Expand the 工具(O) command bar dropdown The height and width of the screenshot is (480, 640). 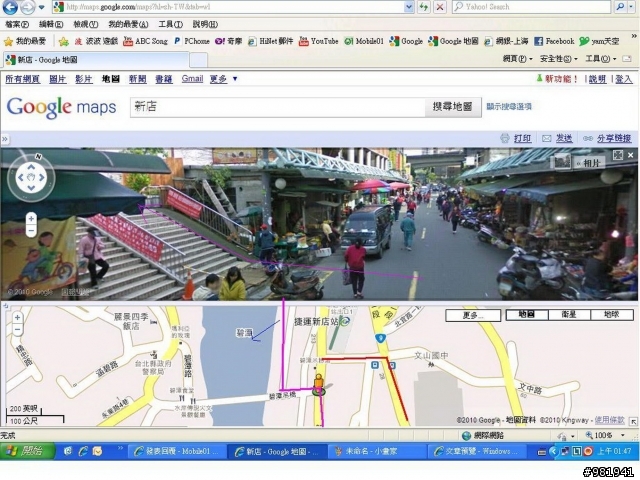[x=601, y=59]
